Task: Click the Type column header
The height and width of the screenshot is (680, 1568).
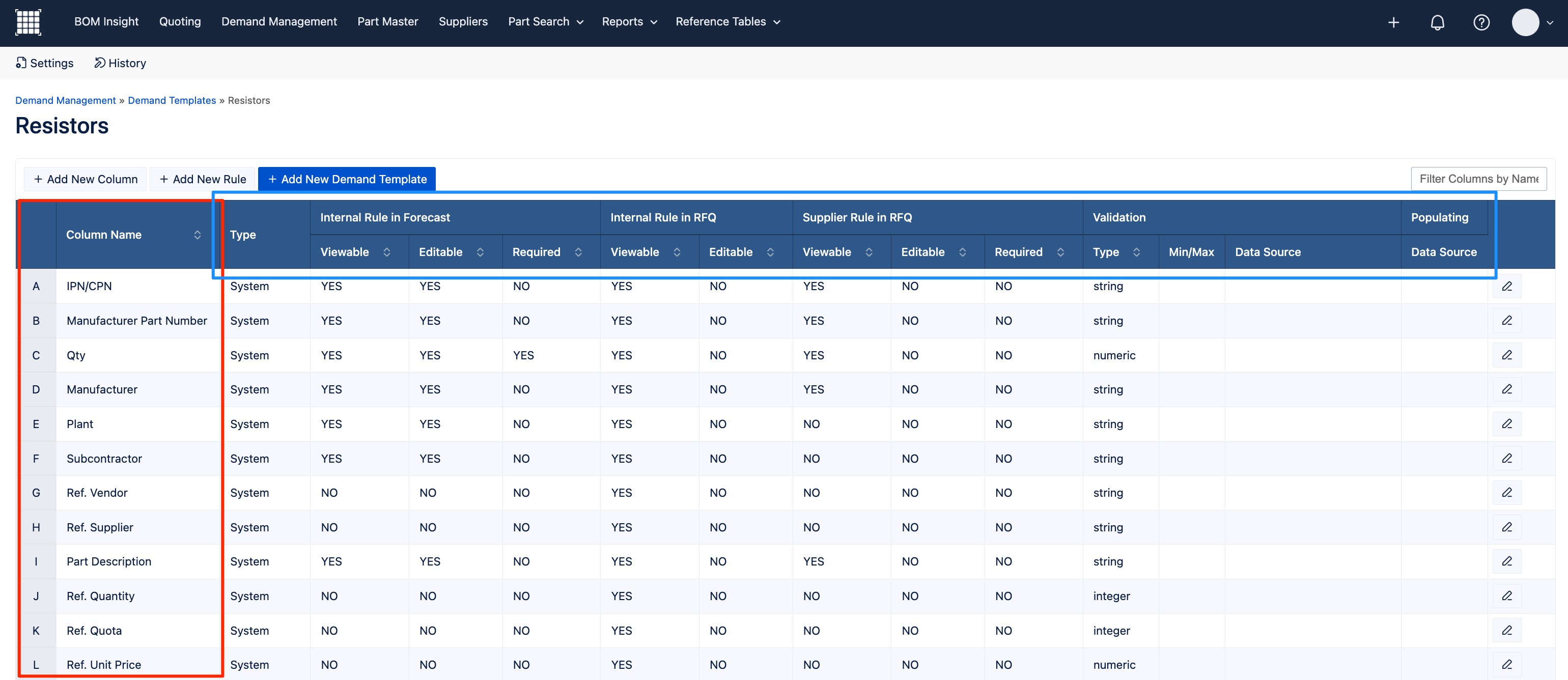Action: pos(243,235)
